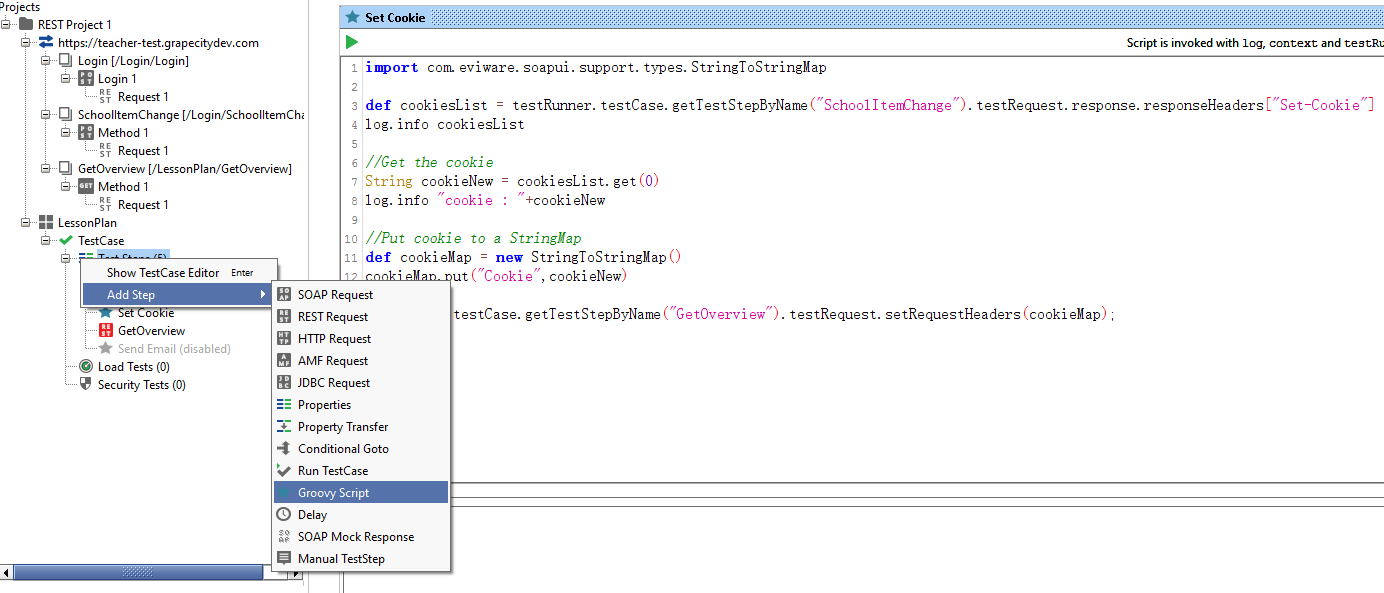
Task: Click the REST Project 1 folder icon
Action: 26,24
